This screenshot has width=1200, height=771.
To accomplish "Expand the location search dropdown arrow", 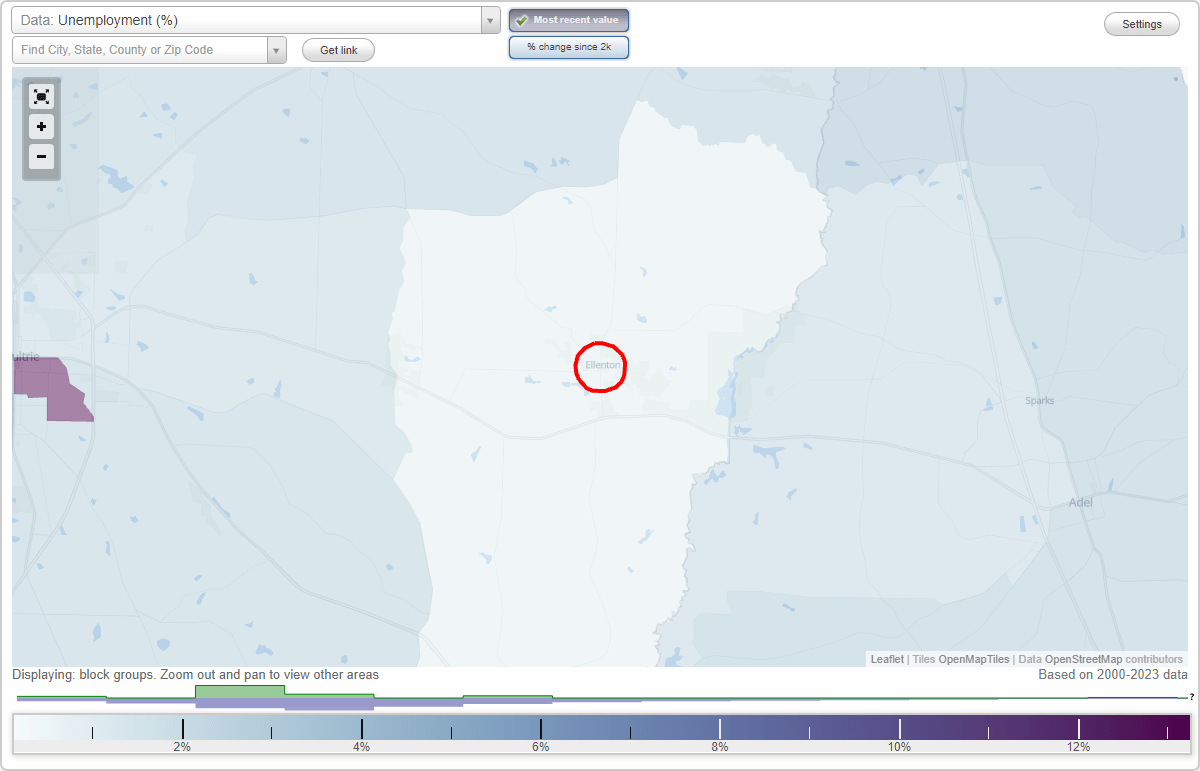I will (x=277, y=50).
